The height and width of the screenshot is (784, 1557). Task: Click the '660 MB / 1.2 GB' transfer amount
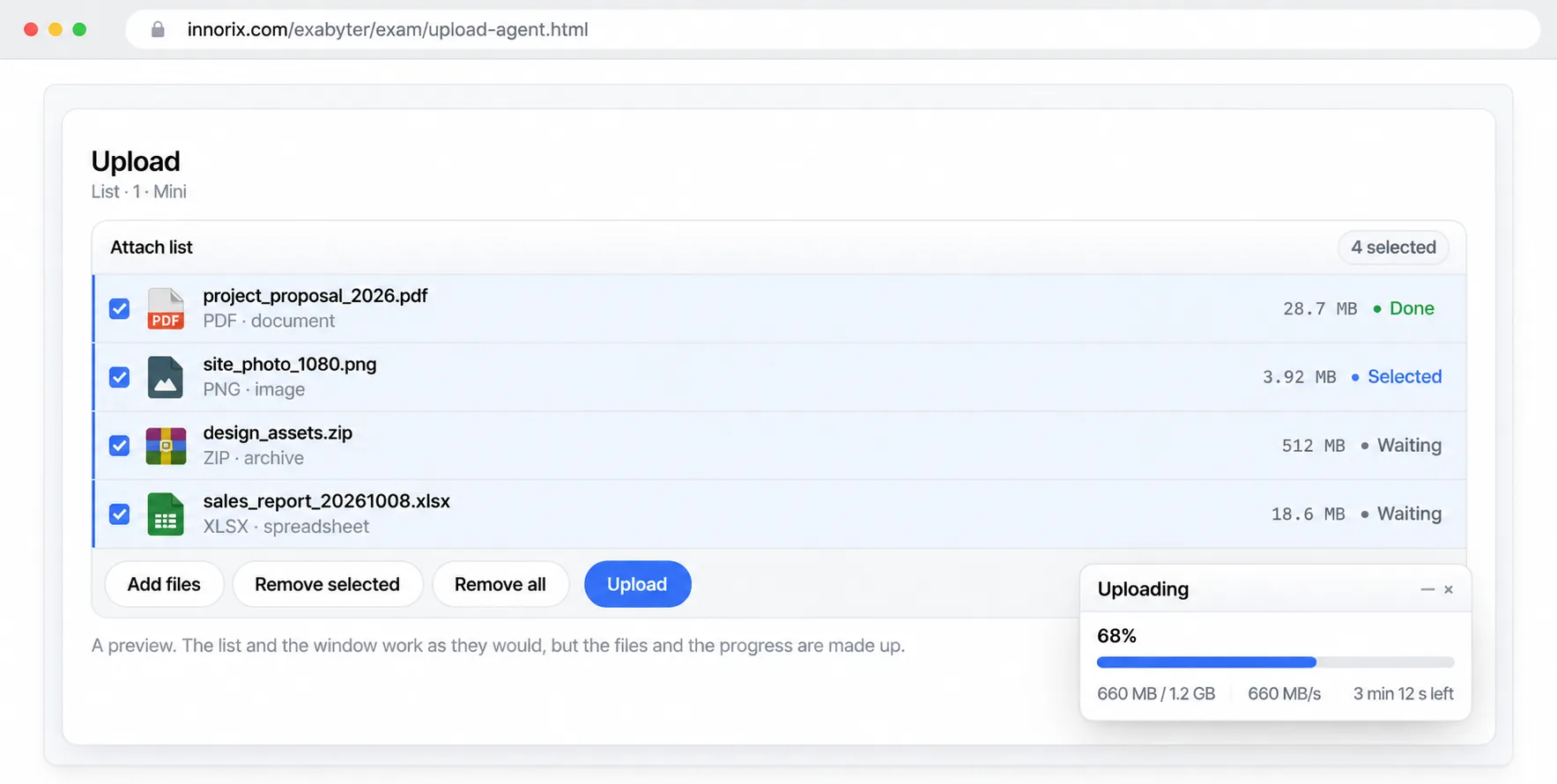point(1156,694)
